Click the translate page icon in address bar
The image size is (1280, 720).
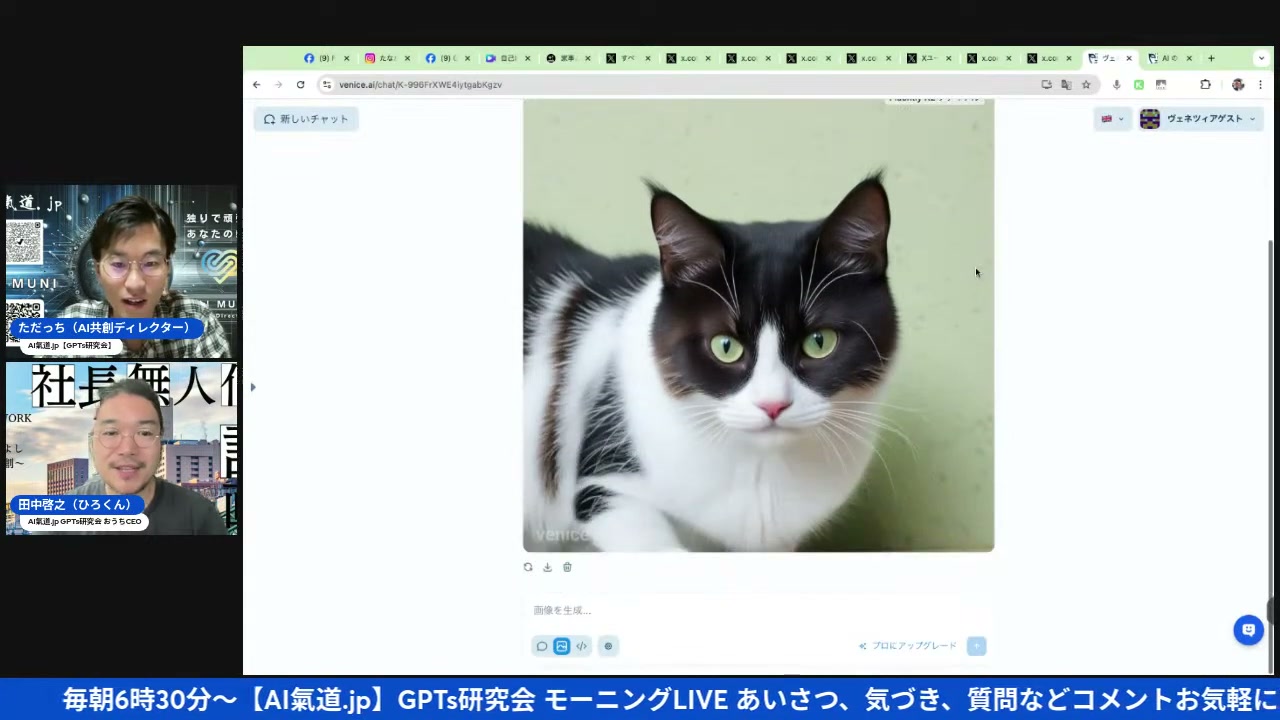point(1066,85)
